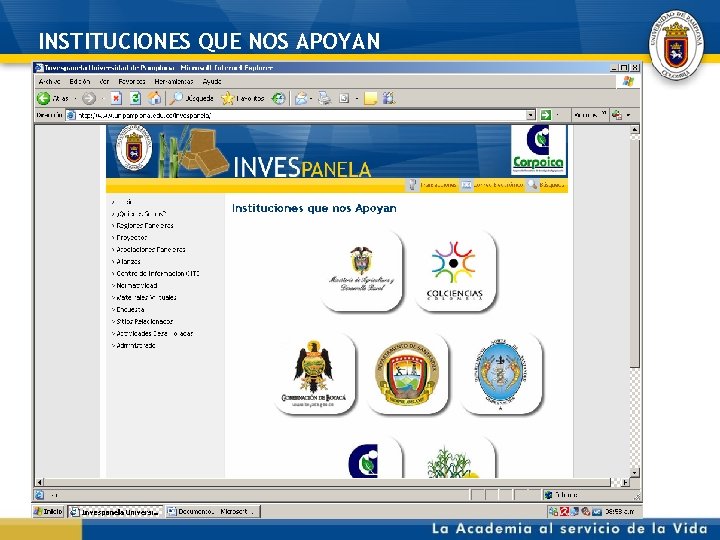The height and width of the screenshot is (540, 720).
Task: Click the Búsqueda magnifier in yellow site bar
Action: click(x=532, y=185)
